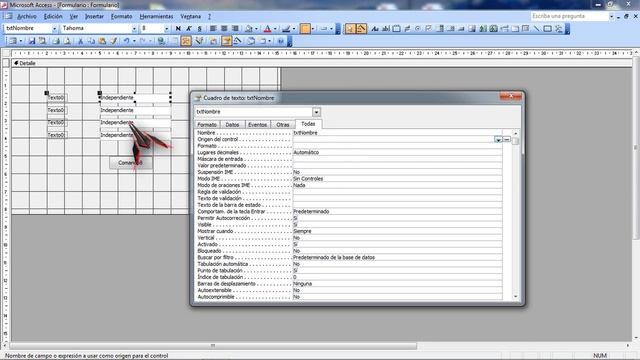Open the control selector dropdown in properties dialog
The height and width of the screenshot is (360, 640).
pyautogui.click(x=316, y=112)
